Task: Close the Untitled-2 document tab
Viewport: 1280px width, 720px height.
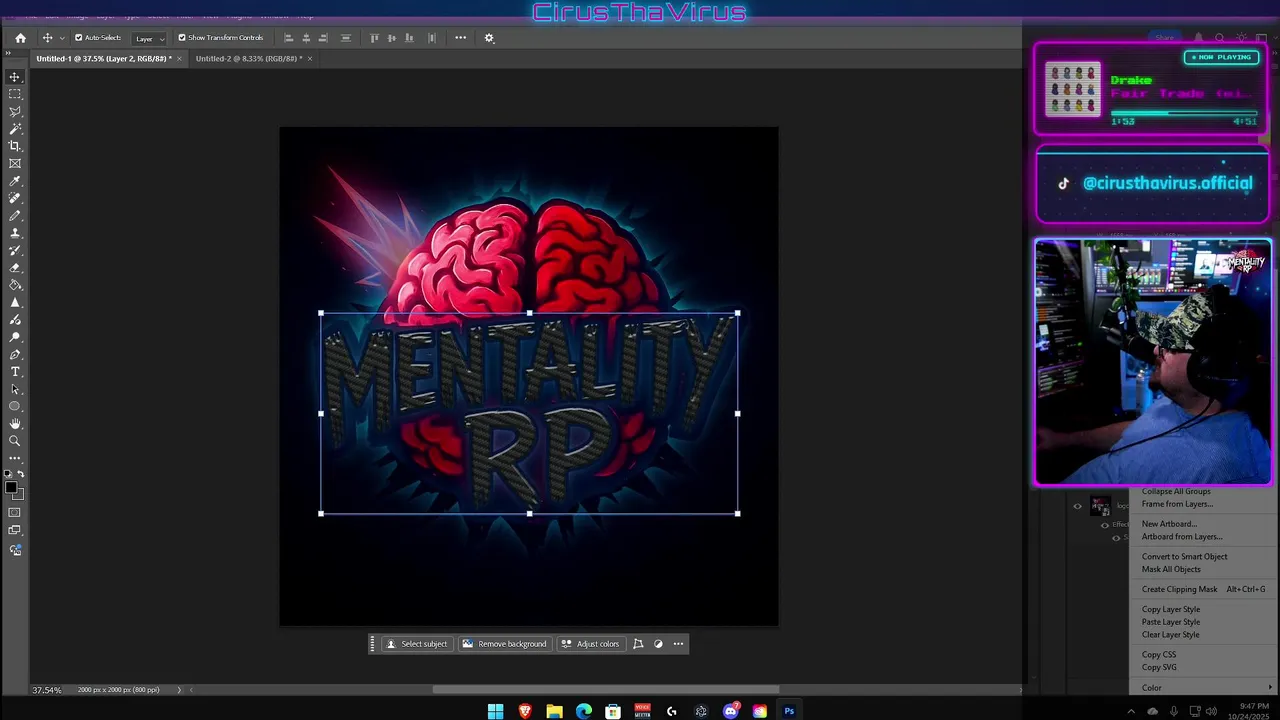Action: 310,59
